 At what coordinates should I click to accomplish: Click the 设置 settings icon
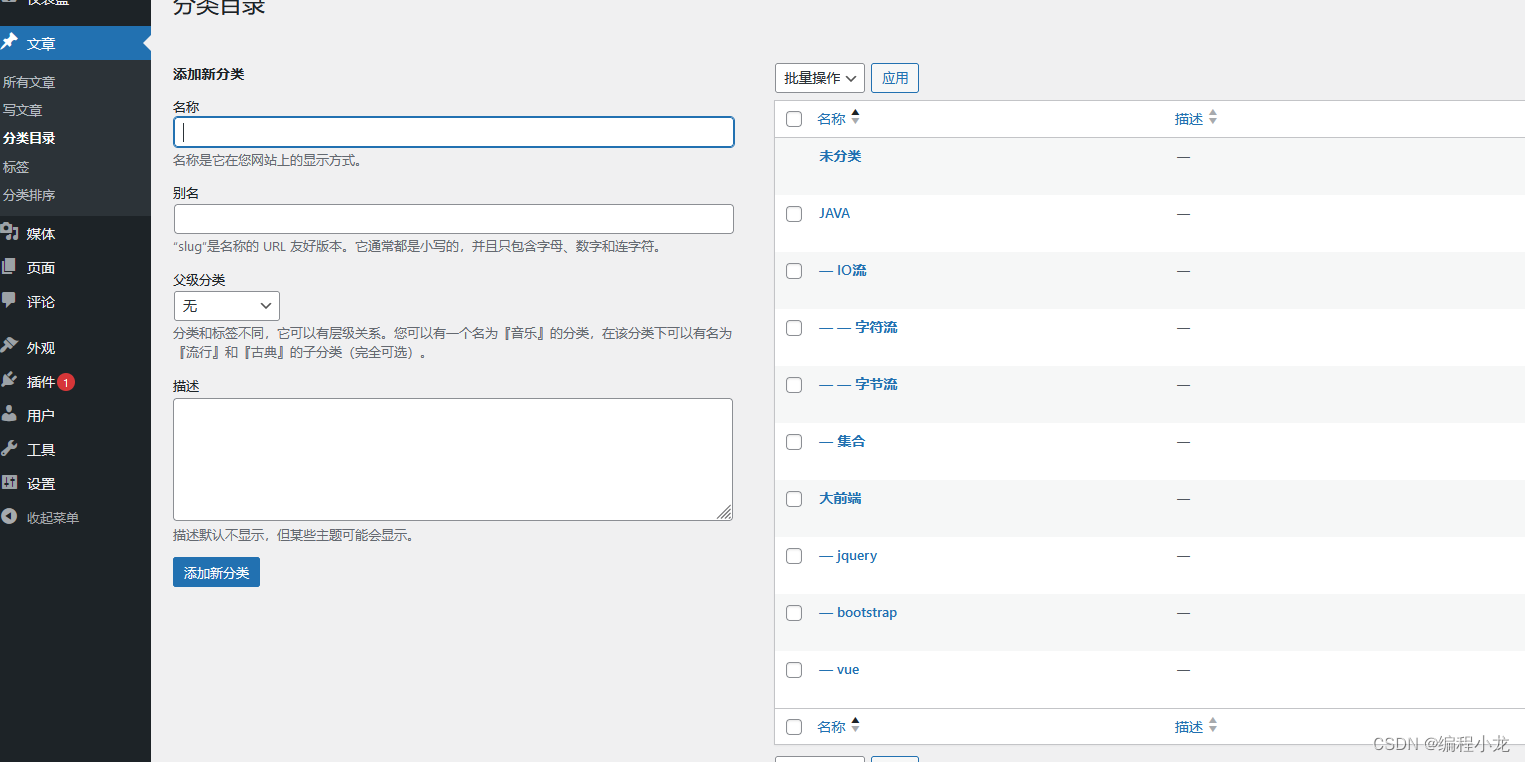click(x=9, y=482)
